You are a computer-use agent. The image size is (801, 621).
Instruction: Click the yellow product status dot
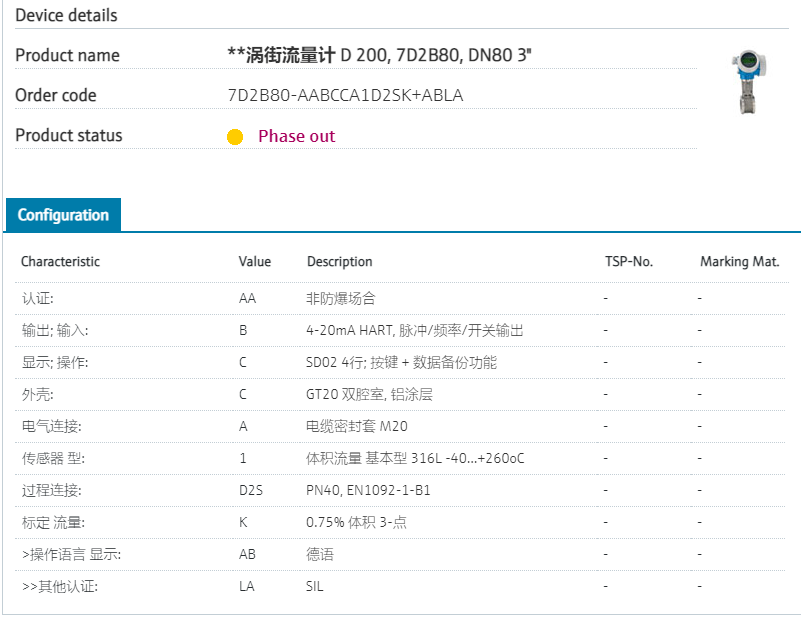235,137
